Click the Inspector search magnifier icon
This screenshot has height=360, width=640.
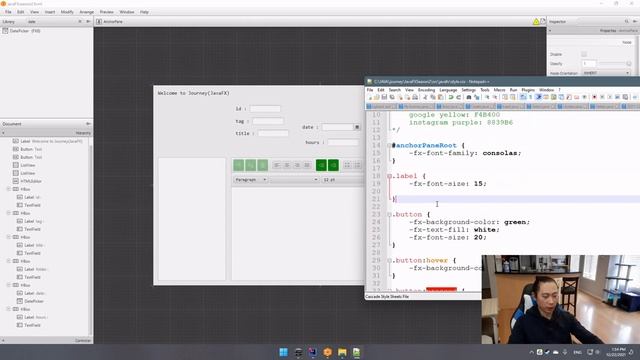627,21
